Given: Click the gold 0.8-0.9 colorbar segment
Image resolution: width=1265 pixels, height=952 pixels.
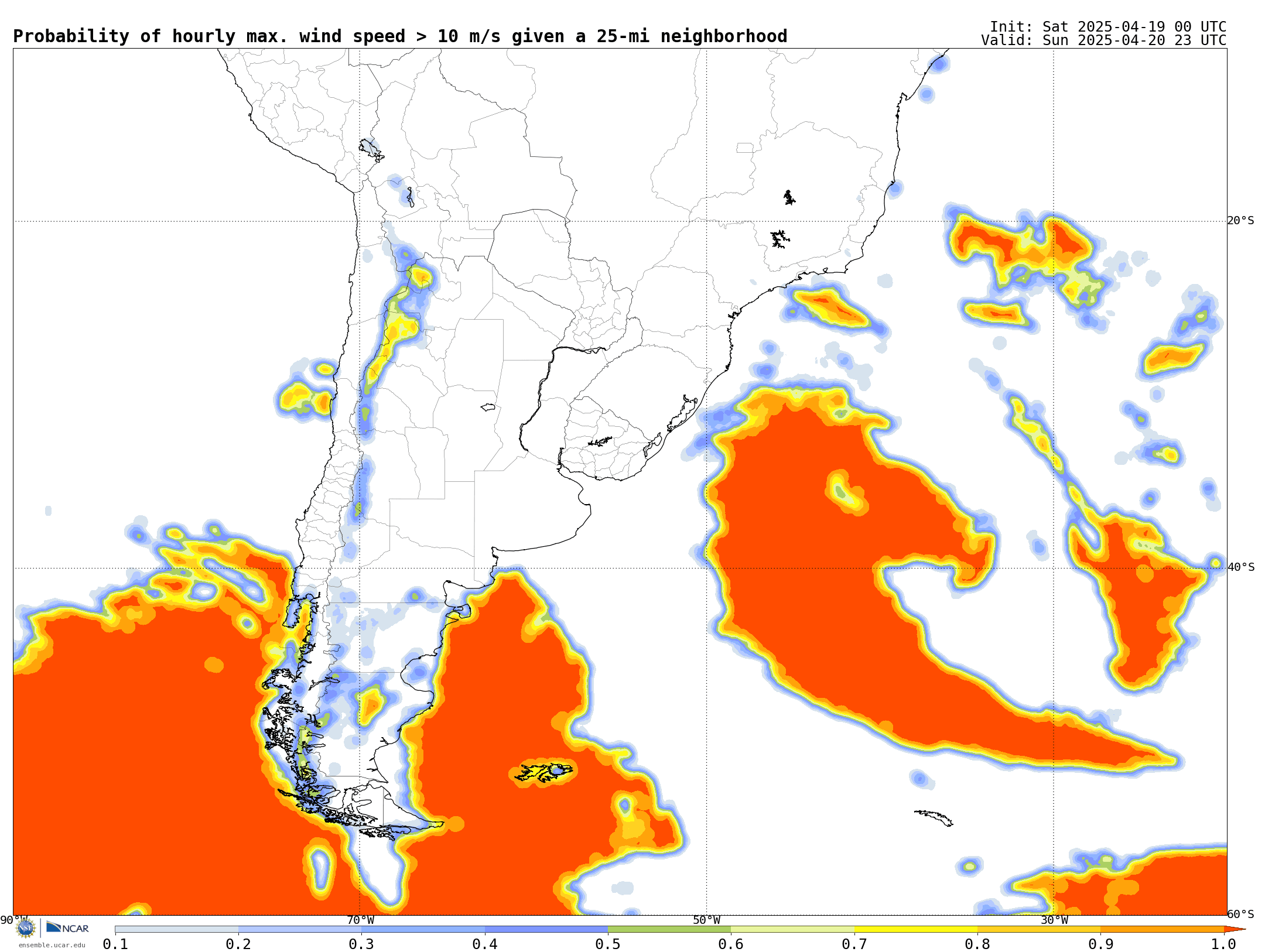Looking at the screenshot, I should tap(1039, 929).
